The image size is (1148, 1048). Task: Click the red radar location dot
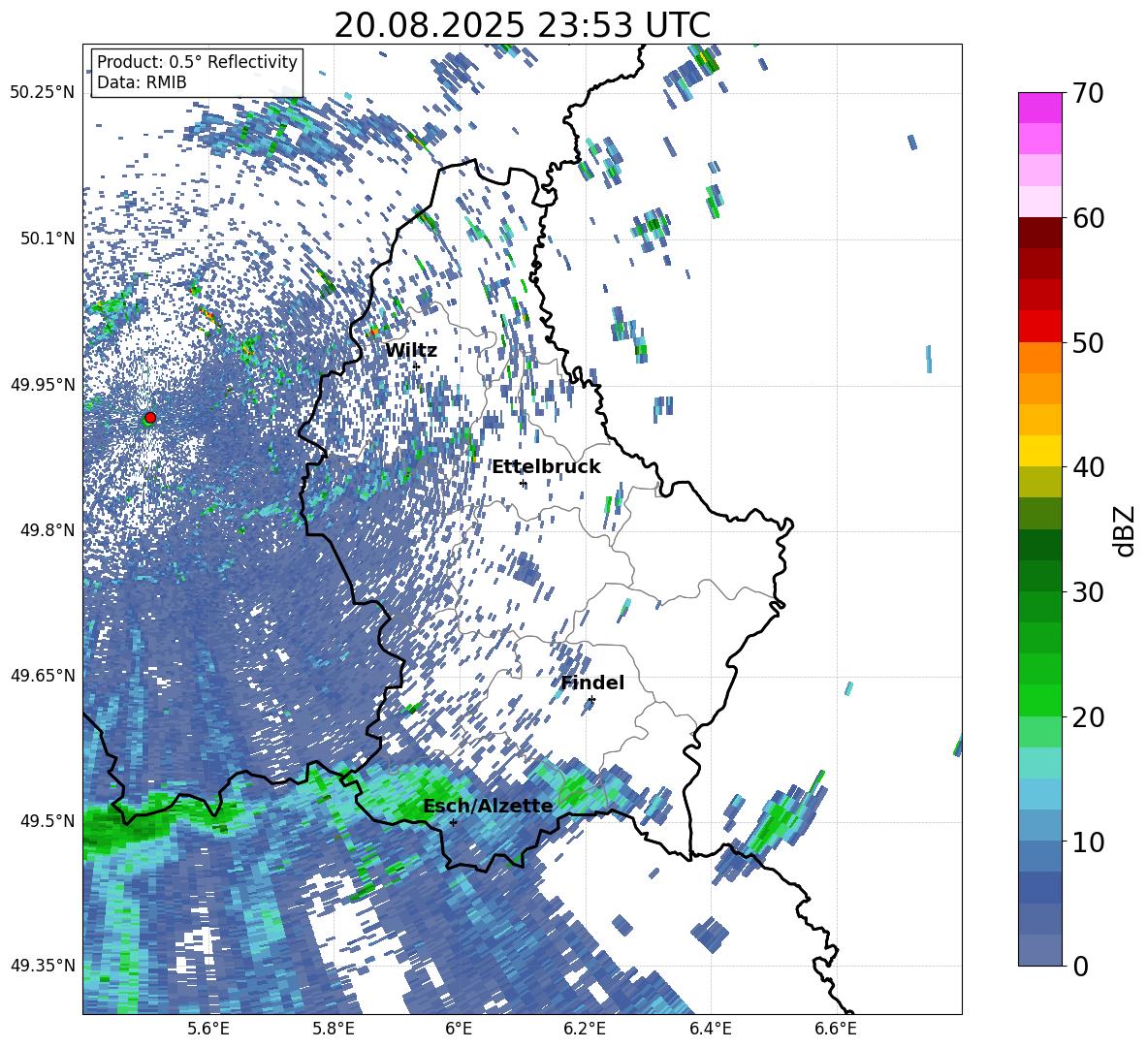(150, 418)
